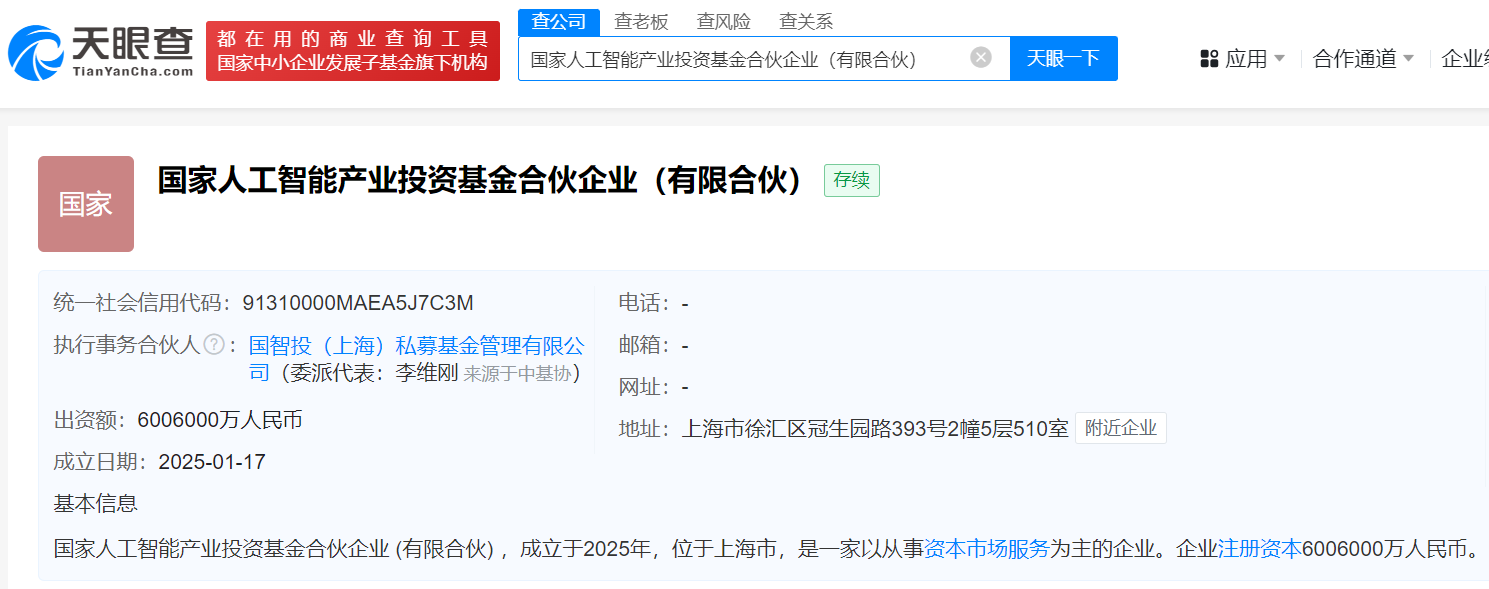
Task: Expand the 合作通道 dropdown menu
Action: tap(1363, 59)
